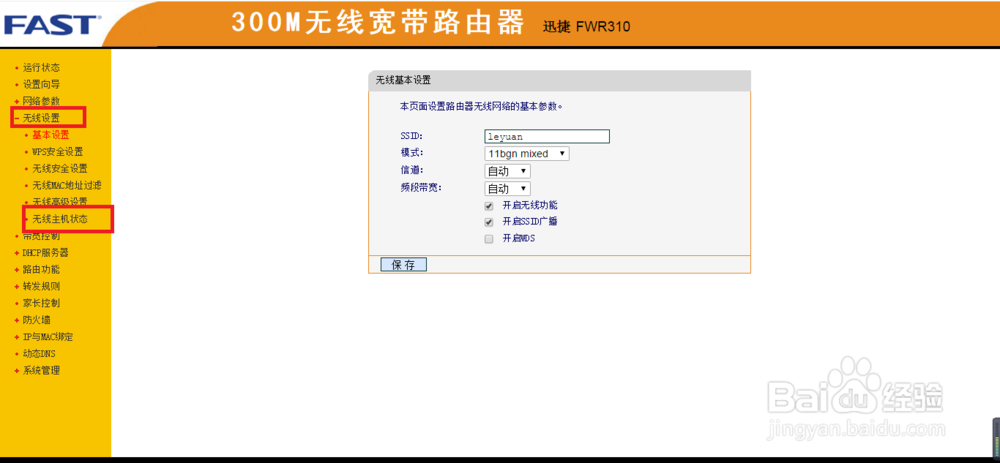This screenshot has height=463, width=1000.
Task: Expand the 网络参数 menu
Action: [41, 101]
